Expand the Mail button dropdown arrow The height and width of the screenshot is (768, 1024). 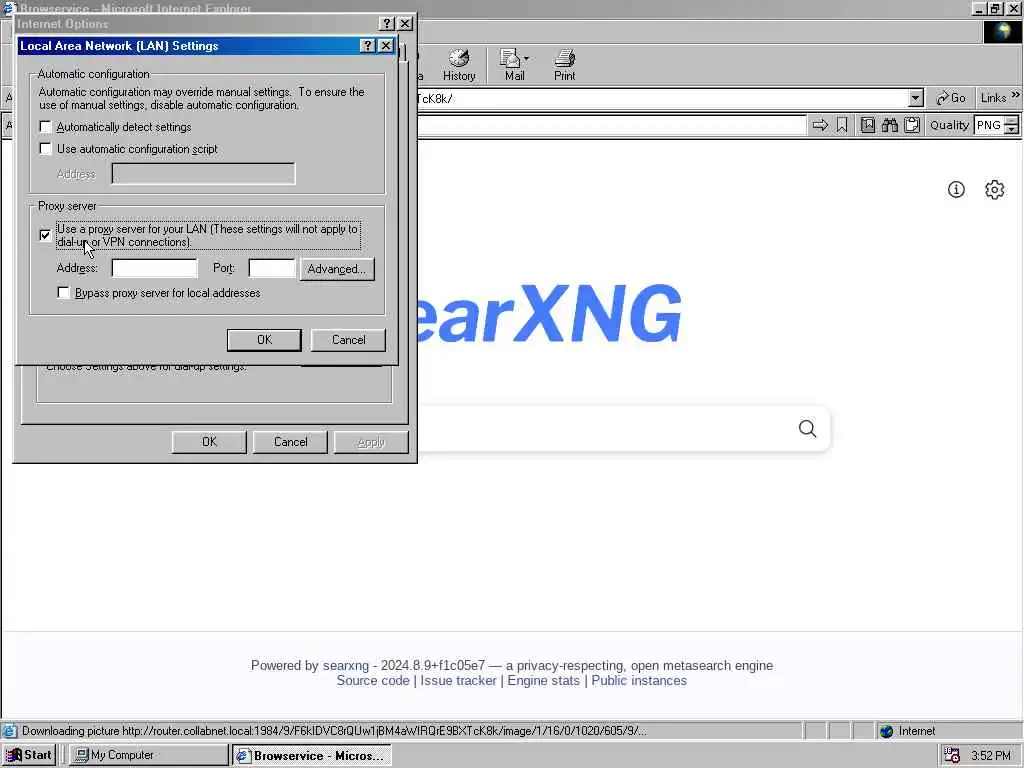[527, 58]
